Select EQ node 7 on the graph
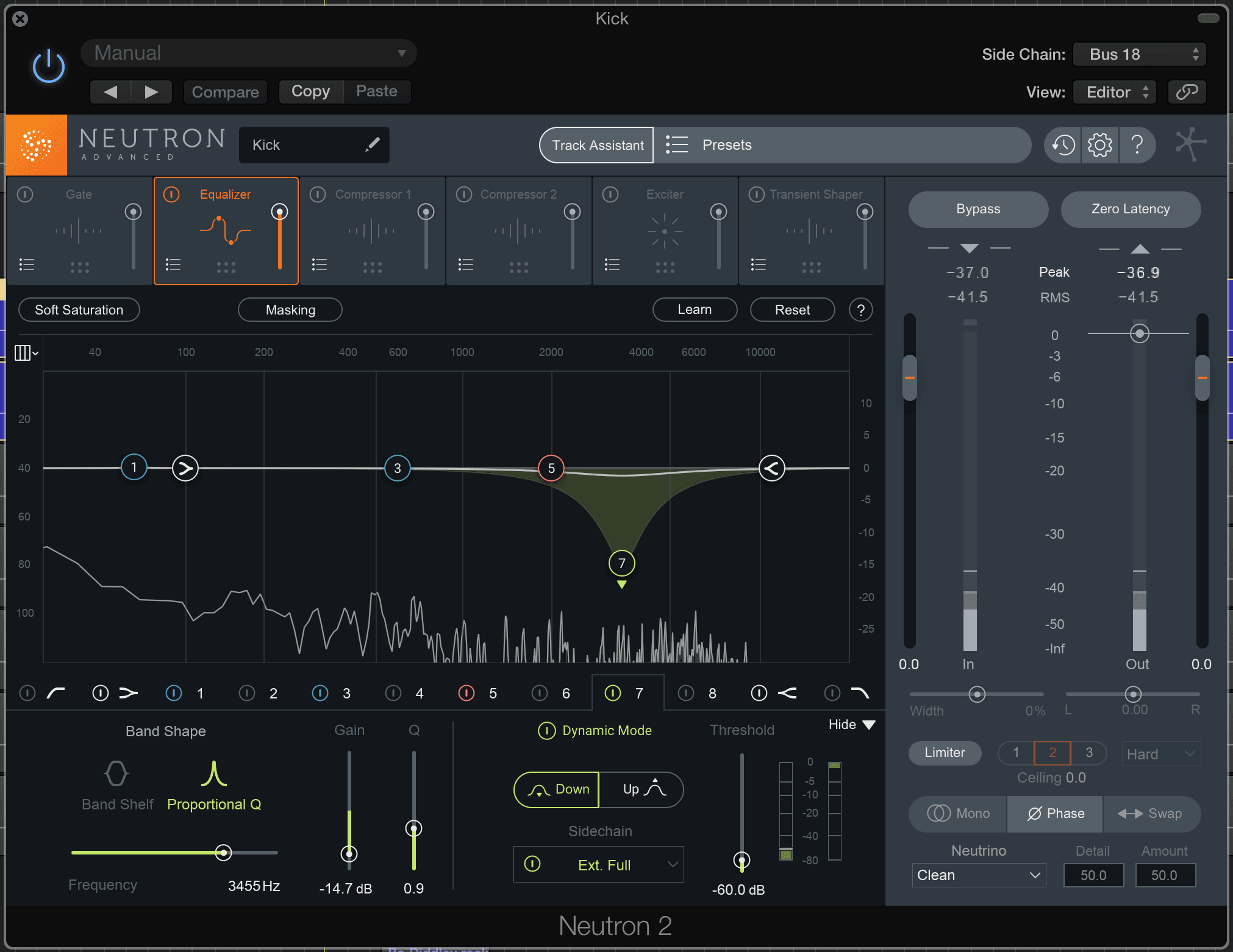The image size is (1233, 952). 622,563
